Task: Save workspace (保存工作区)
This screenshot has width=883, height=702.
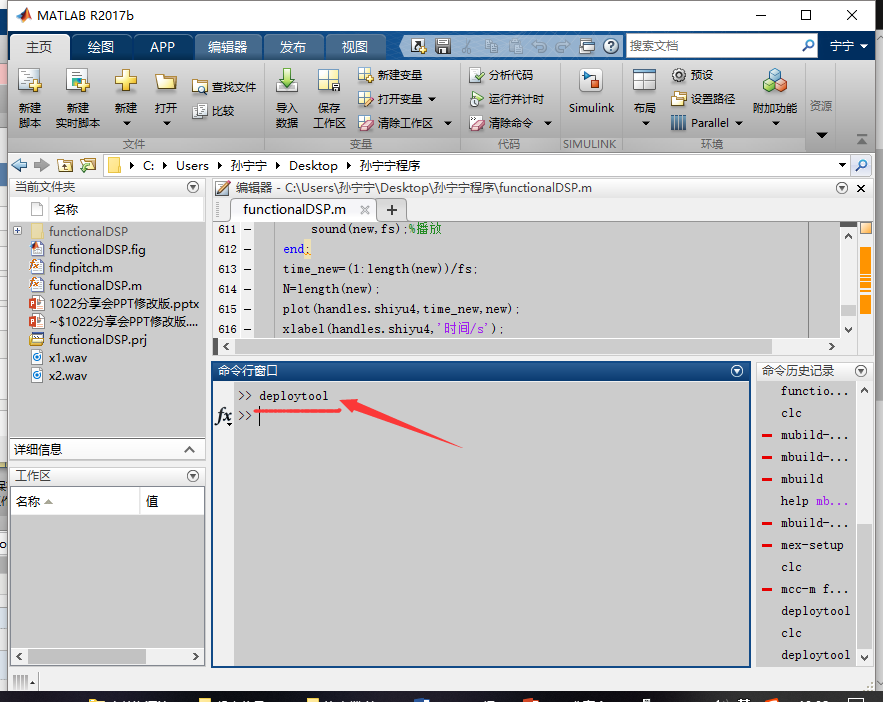Action: [x=329, y=98]
